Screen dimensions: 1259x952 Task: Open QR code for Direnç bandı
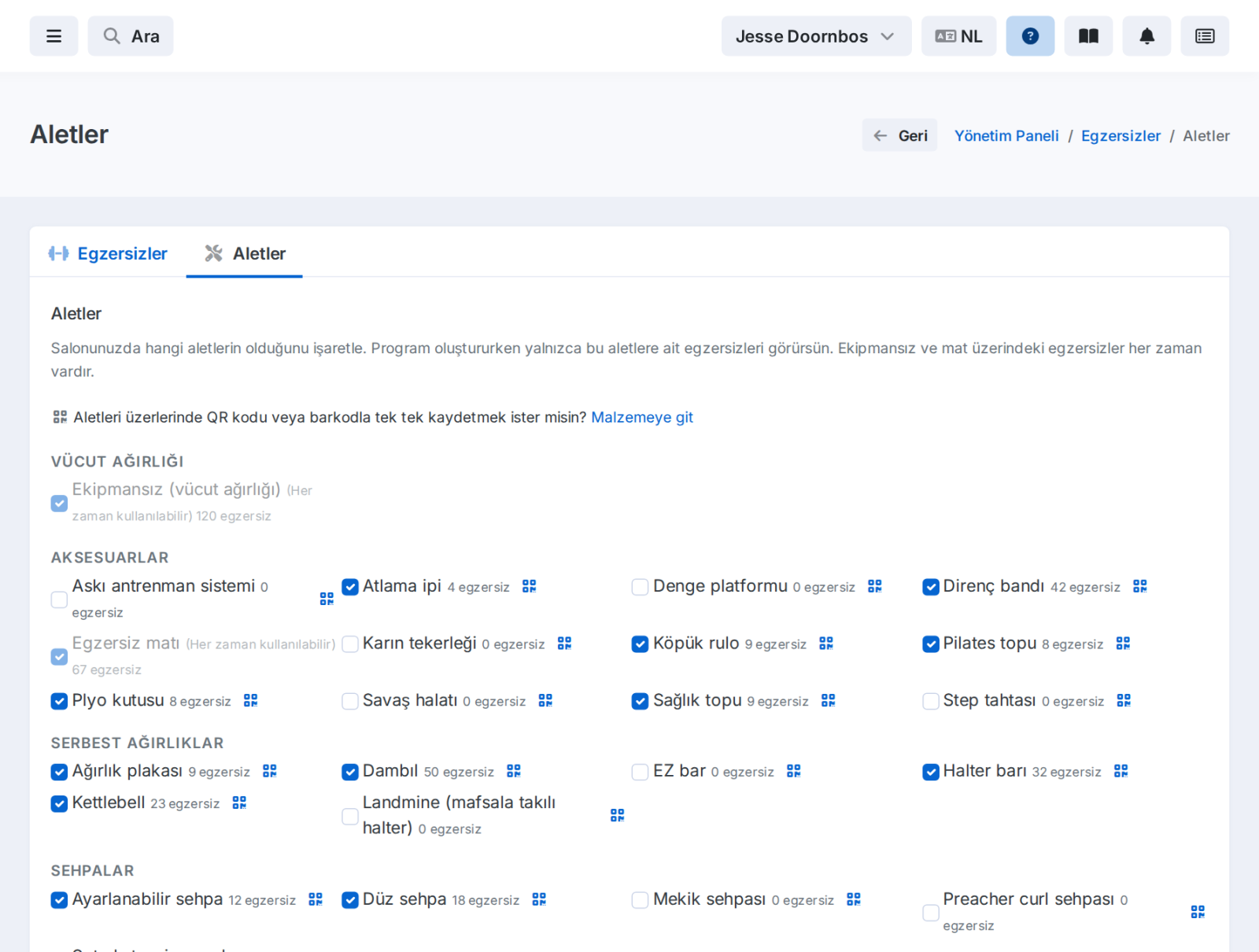point(1140,586)
